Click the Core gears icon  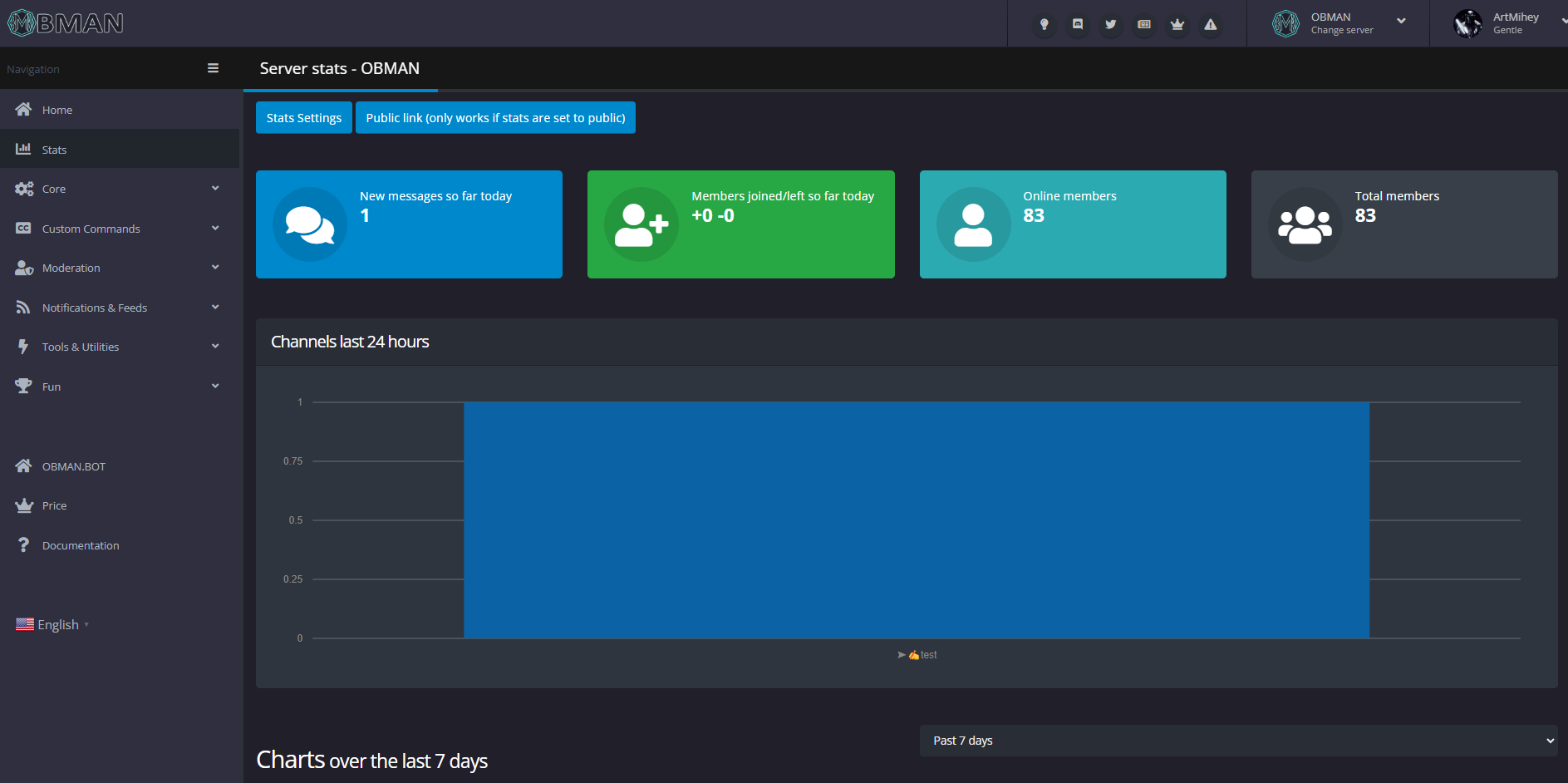(x=24, y=189)
